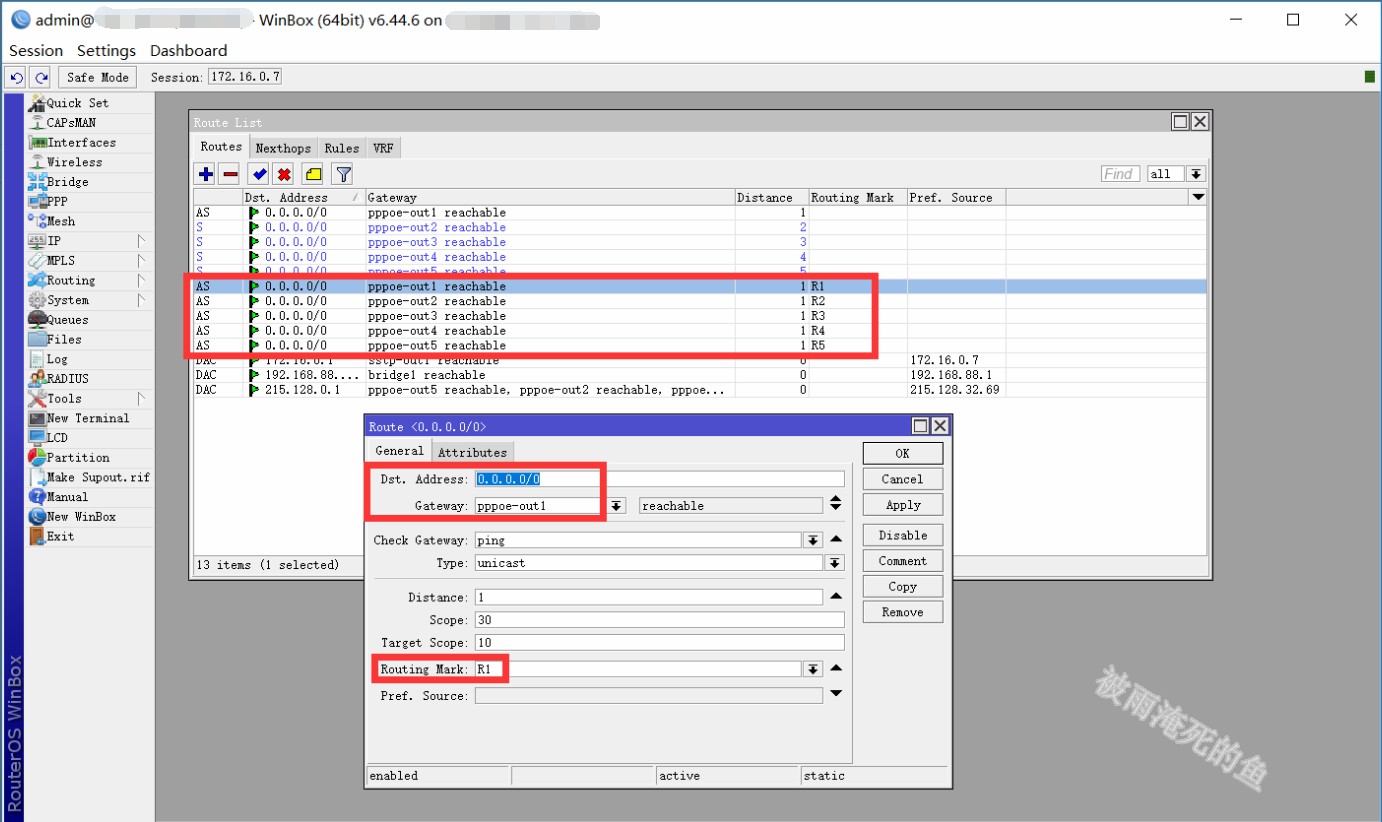Toggle Safe Mode on

97,77
